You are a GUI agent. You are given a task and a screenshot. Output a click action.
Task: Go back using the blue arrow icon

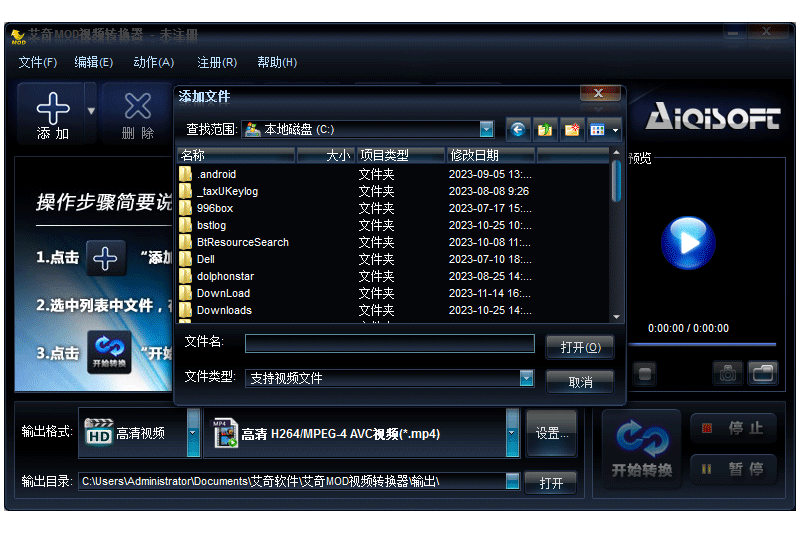[x=518, y=130]
